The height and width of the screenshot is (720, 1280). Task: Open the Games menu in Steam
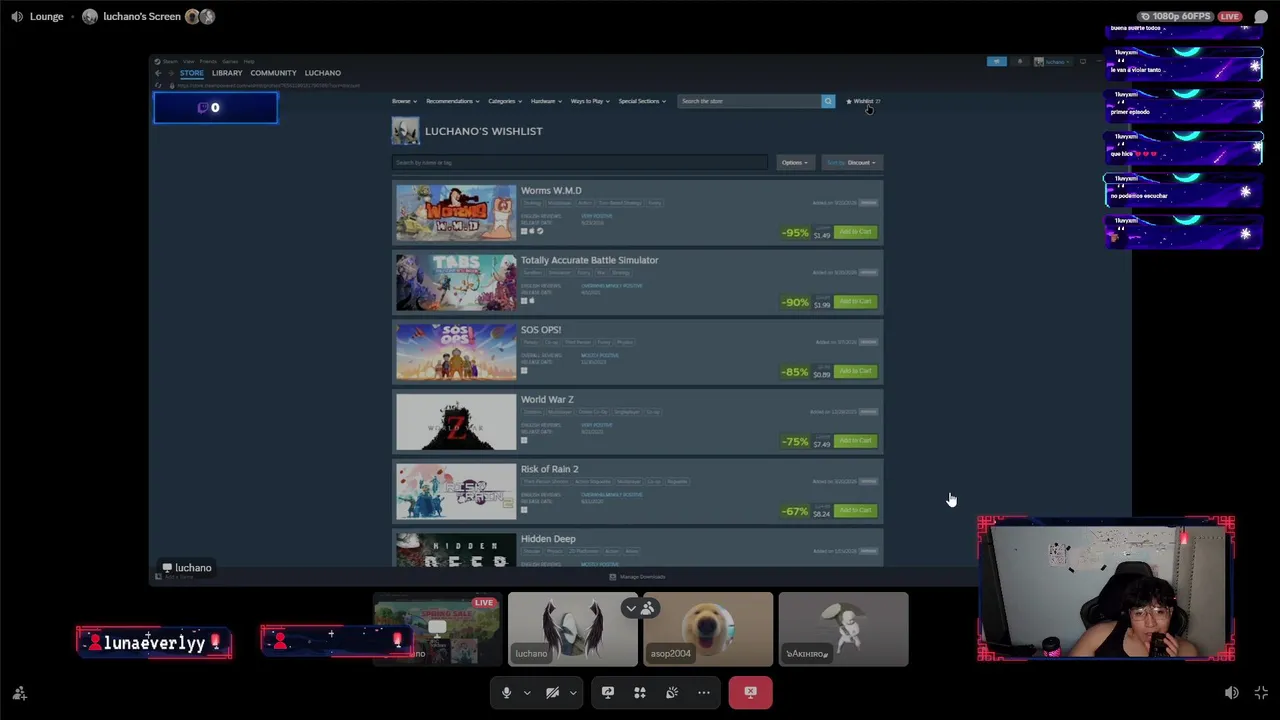coord(230,61)
